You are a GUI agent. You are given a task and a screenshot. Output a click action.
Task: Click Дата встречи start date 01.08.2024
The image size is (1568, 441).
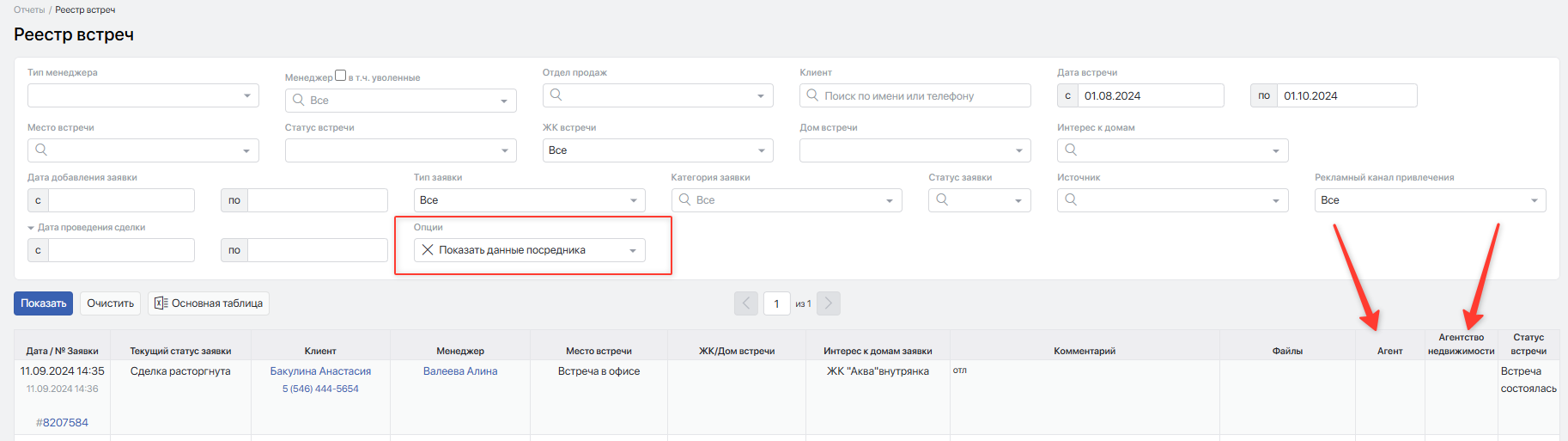coord(1151,95)
